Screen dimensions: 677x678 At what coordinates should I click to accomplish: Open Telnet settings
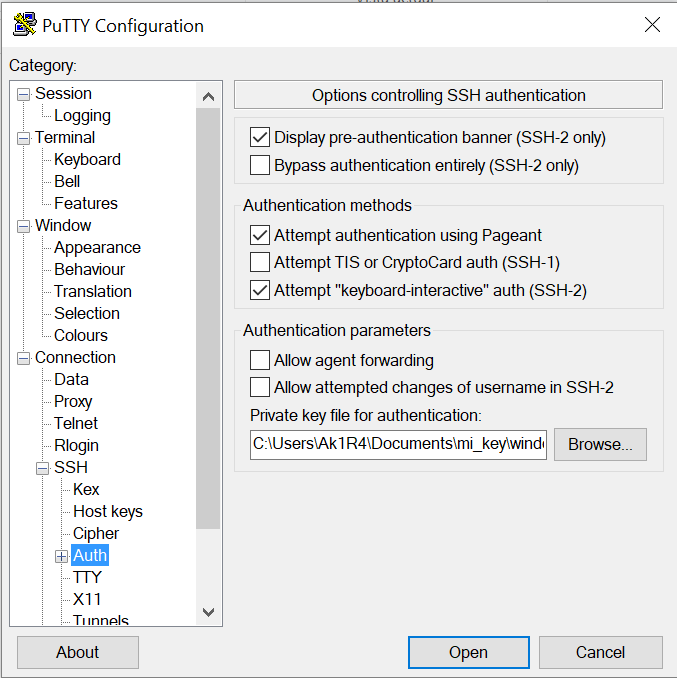[x=76, y=423]
